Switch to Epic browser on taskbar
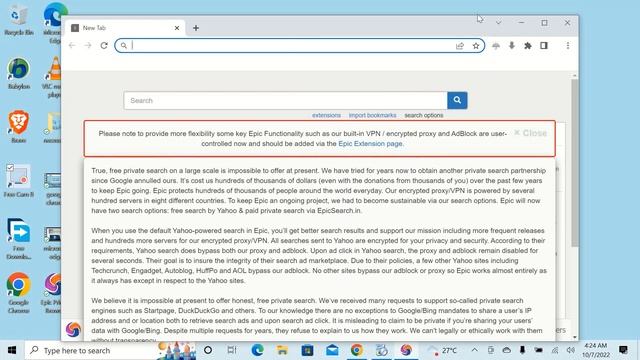Viewport: 640px width, 360px height. tap(406, 350)
